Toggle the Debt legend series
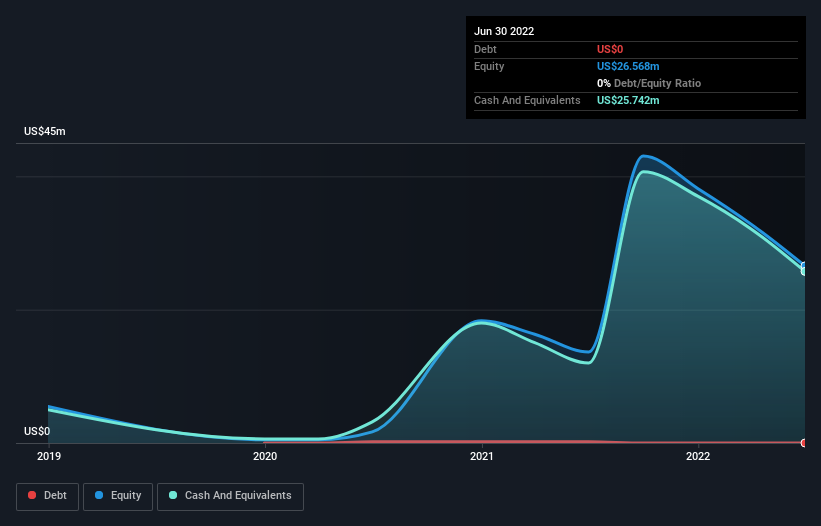The width and height of the screenshot is (821, 526). pos(48,496)
